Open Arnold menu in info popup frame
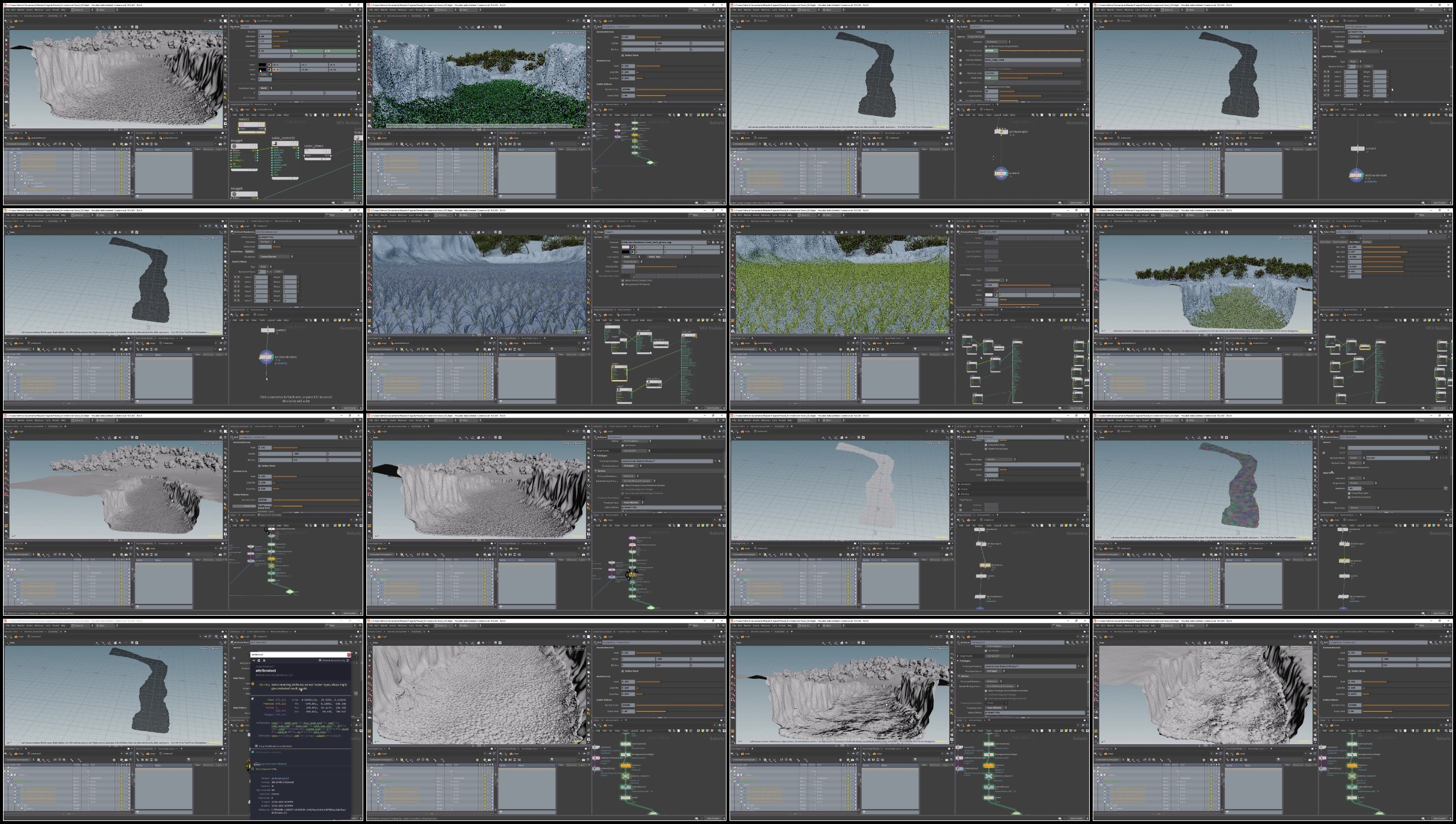This screenshot has height=824, width=1456. [55, 625]
